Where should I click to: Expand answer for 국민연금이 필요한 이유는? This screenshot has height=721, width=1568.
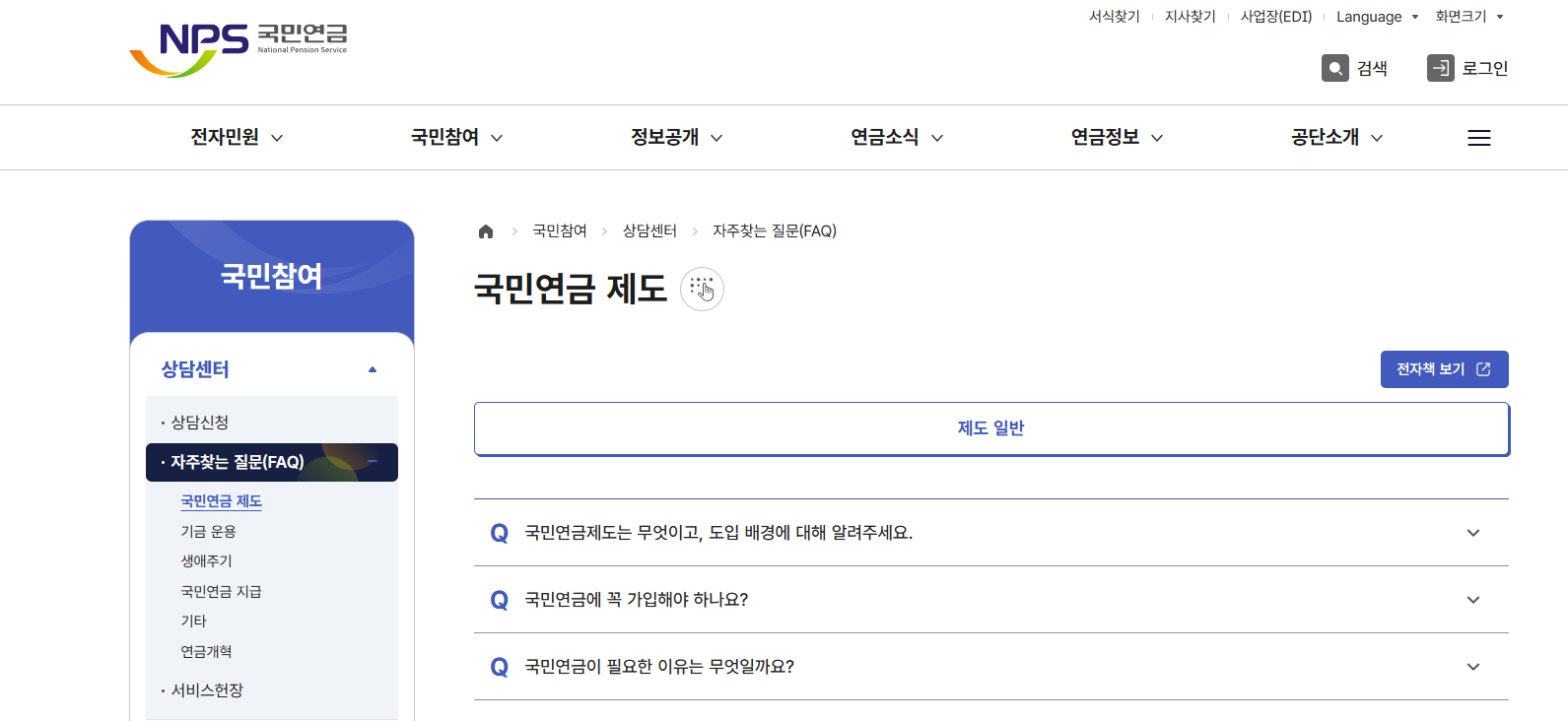[1473, 667]
